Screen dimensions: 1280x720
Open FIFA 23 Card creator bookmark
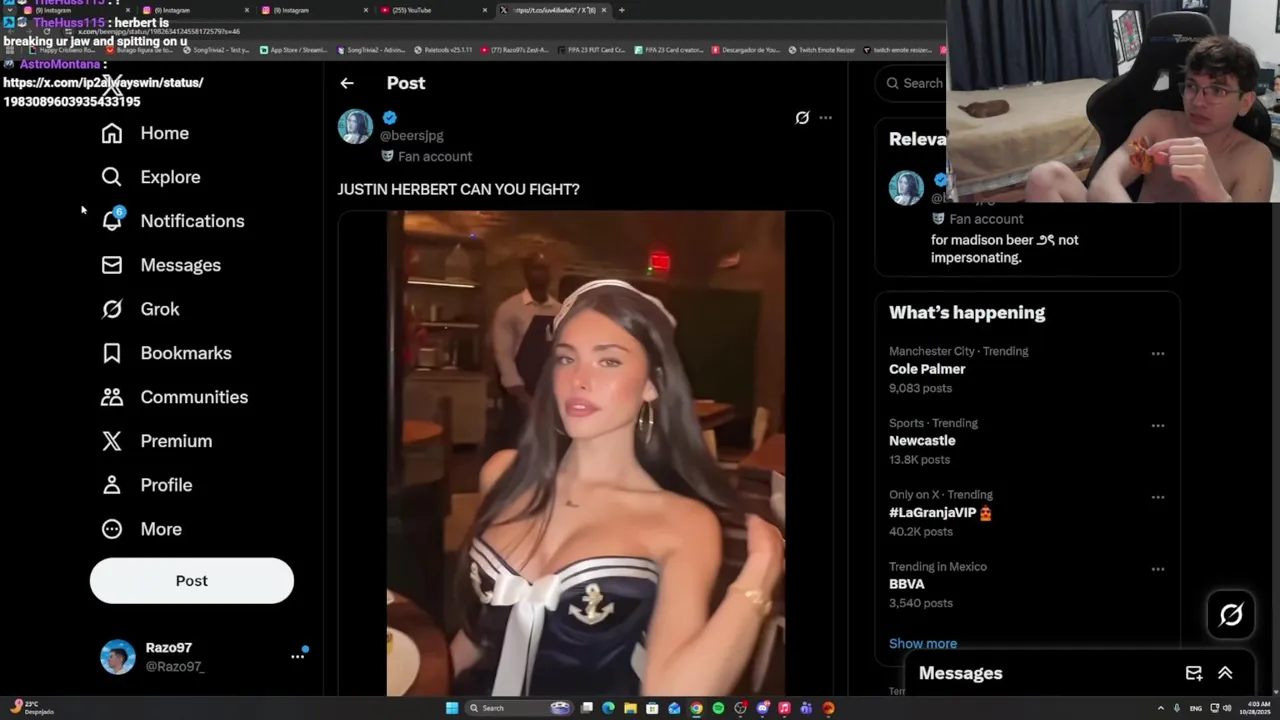point(670,49)
